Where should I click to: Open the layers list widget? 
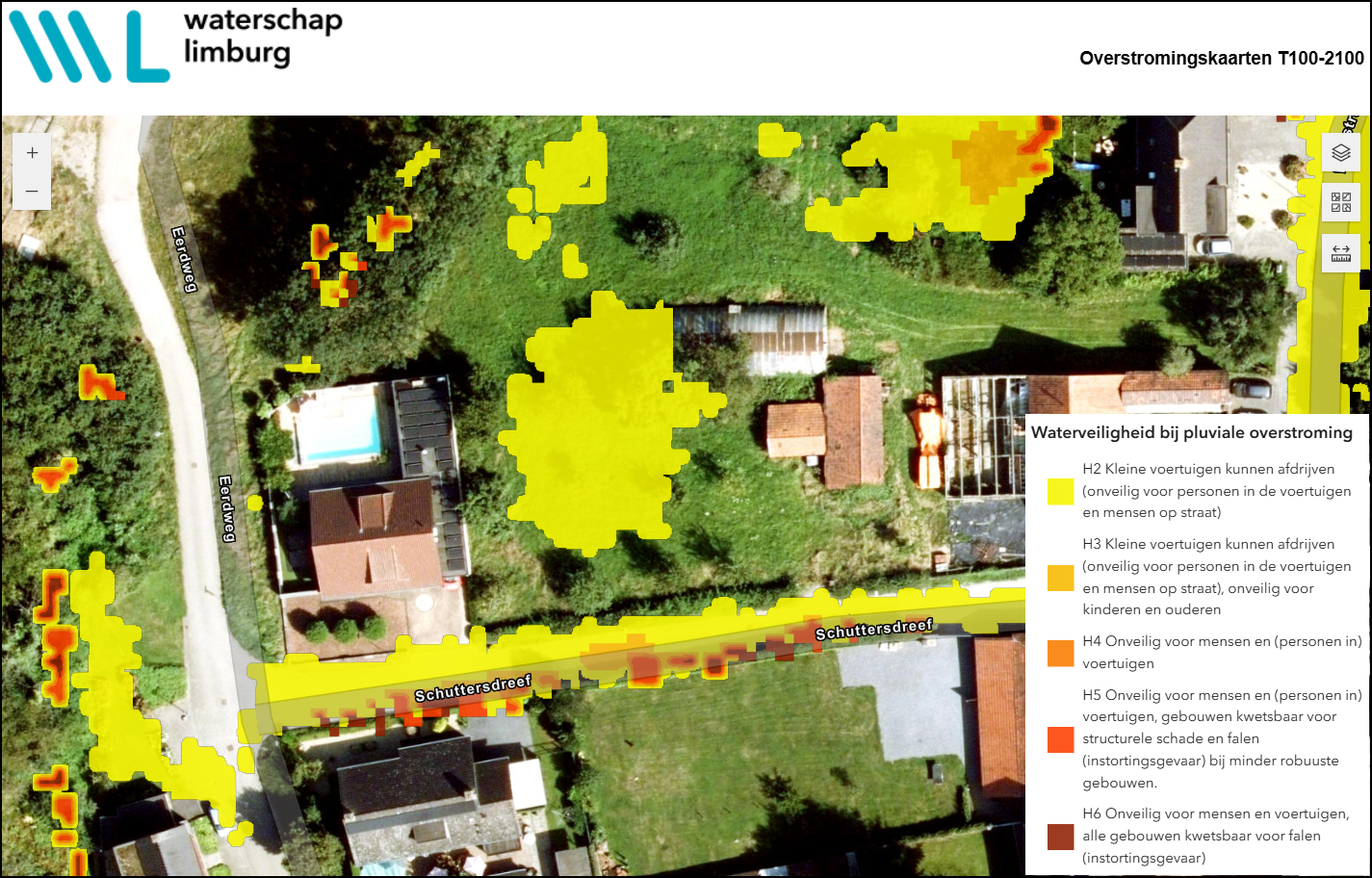point(1341,152)
